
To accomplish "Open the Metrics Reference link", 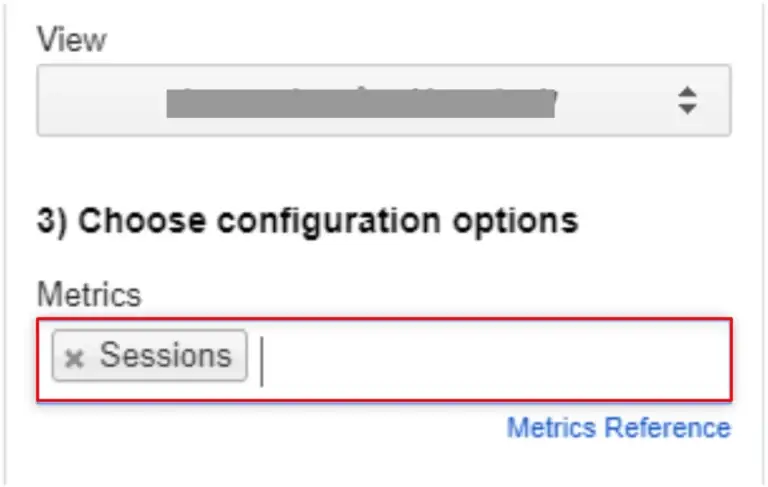I will tap(618, 428).
